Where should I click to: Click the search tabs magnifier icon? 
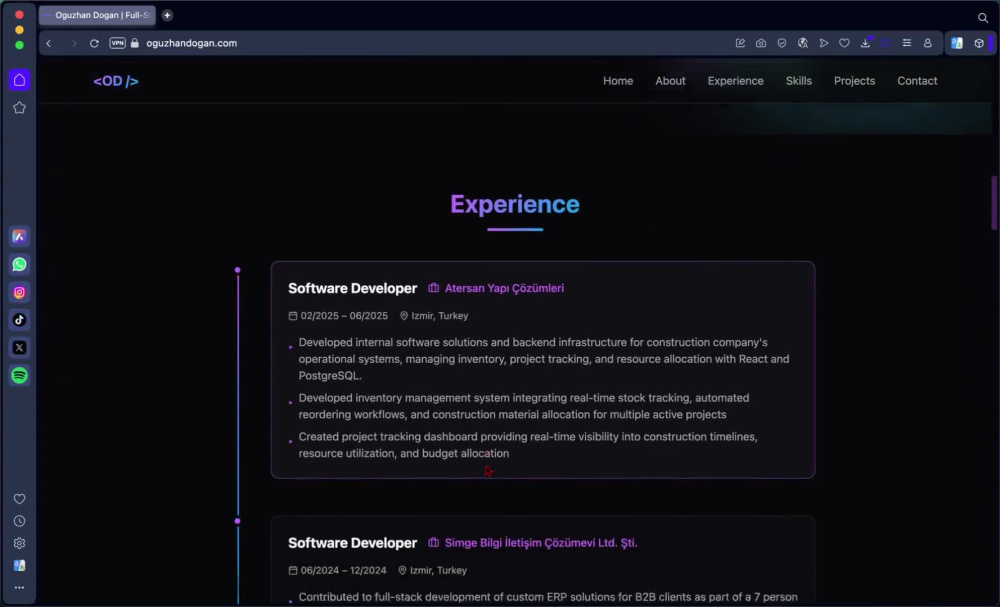[x=983, y=18]
